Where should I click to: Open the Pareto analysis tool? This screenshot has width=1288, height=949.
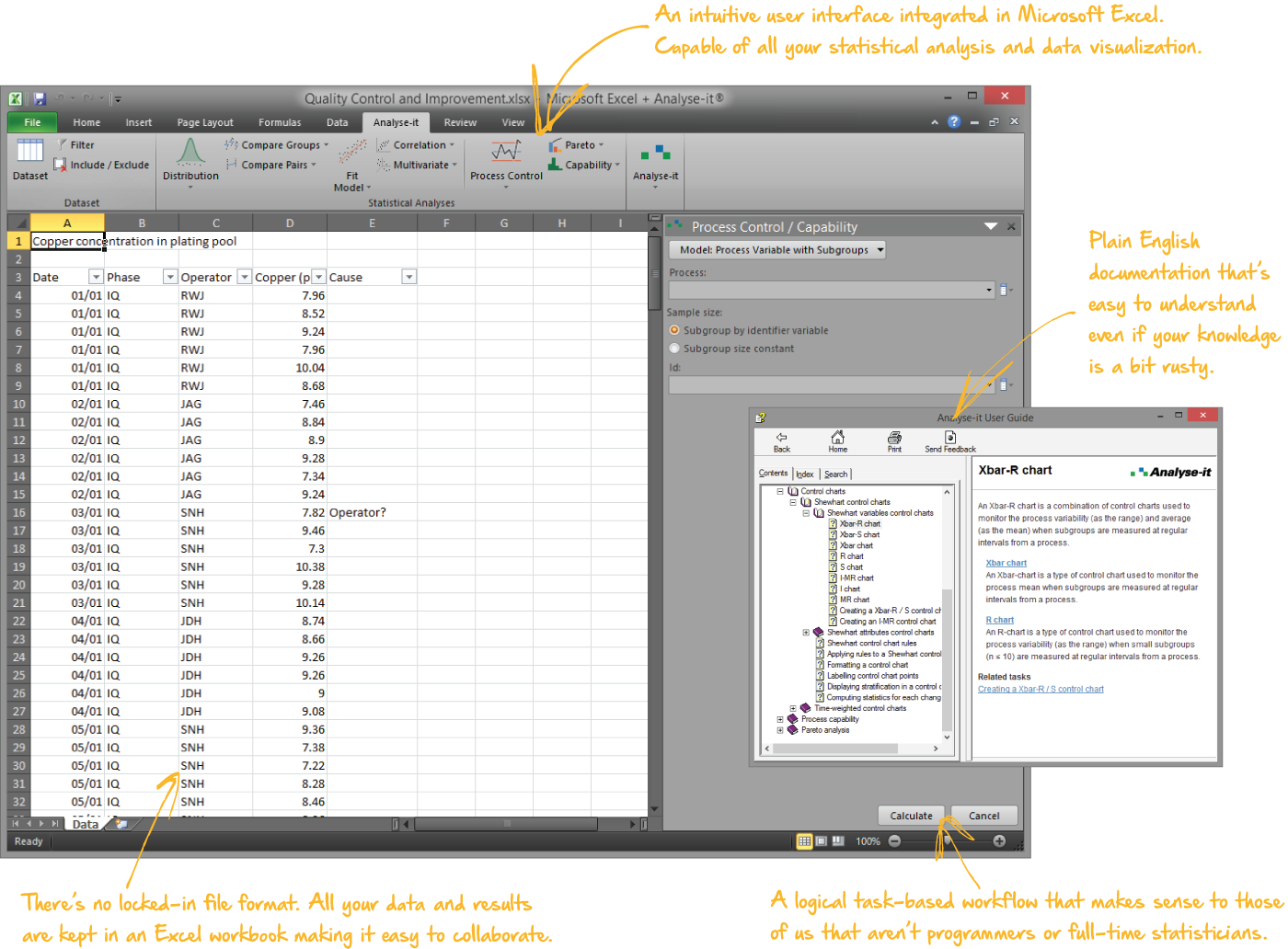point(576,145)
